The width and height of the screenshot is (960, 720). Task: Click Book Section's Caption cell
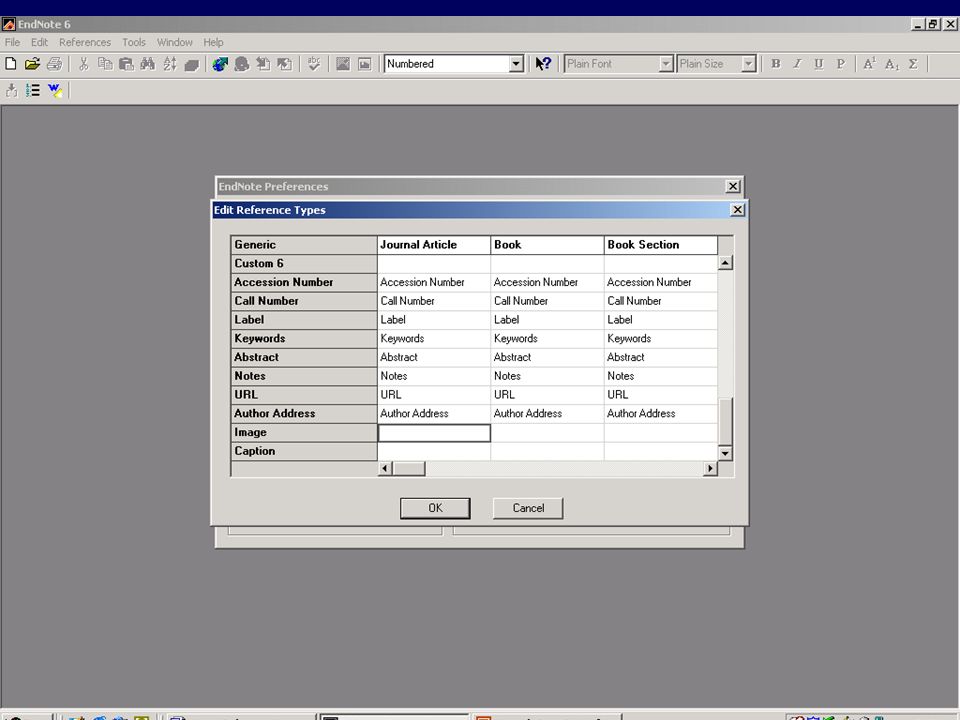coord(661,451)
